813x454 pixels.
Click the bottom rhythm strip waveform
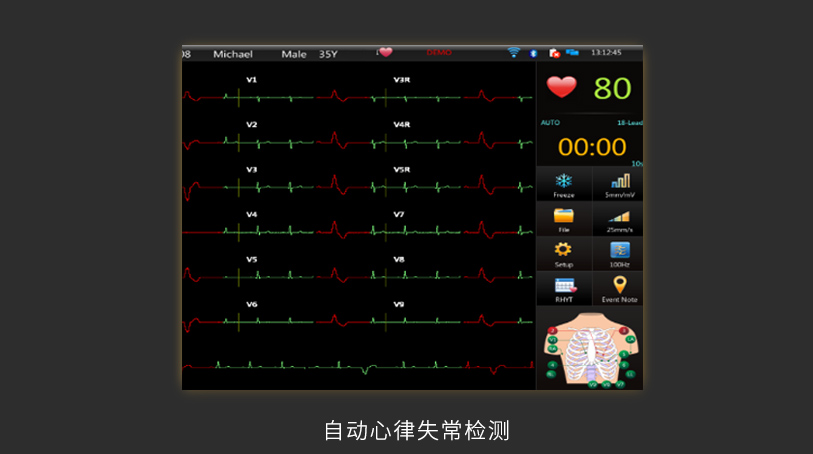(358, 366)
